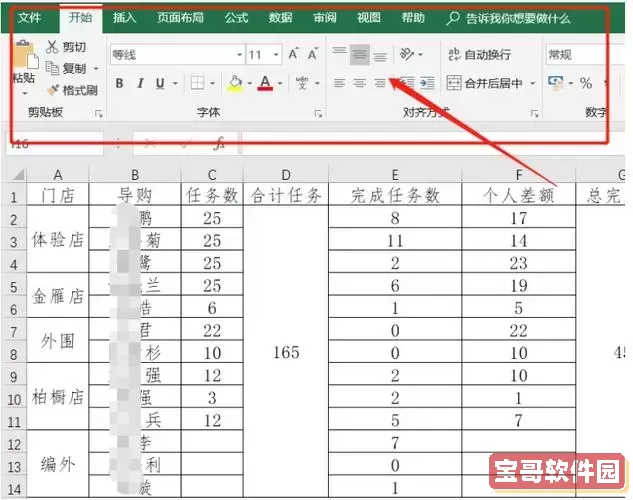The width and height of the screenshot is (633, 500).
Task: Click header cell 完成任务数
Action: tap(395, 195)
